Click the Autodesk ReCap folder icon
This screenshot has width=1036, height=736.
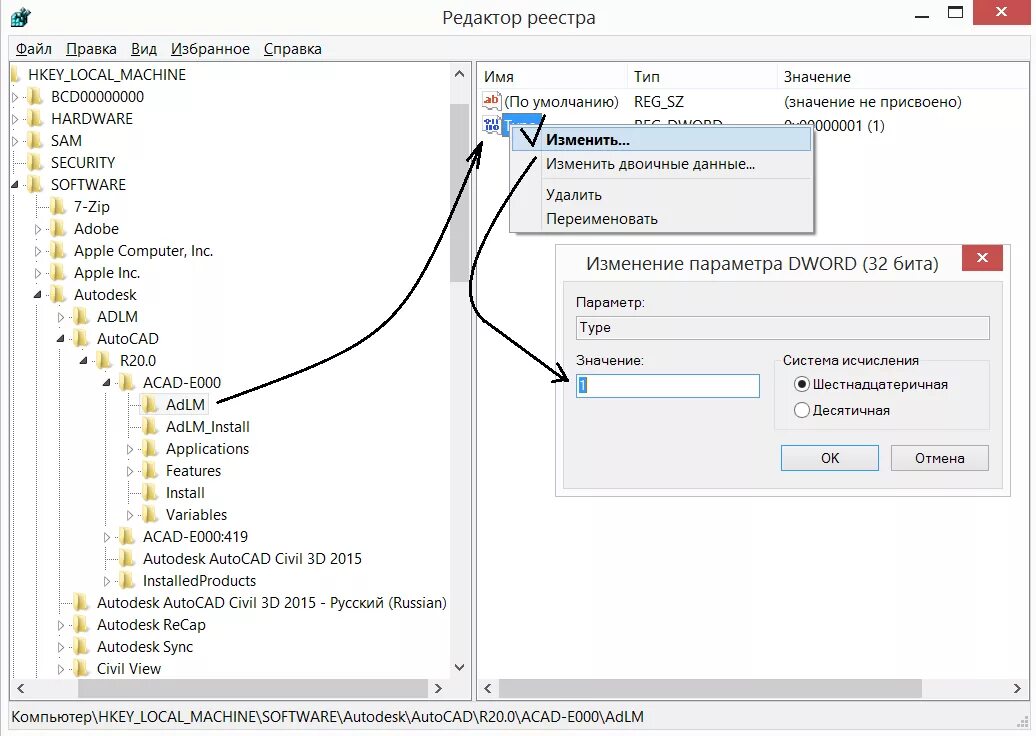[82, 624]
